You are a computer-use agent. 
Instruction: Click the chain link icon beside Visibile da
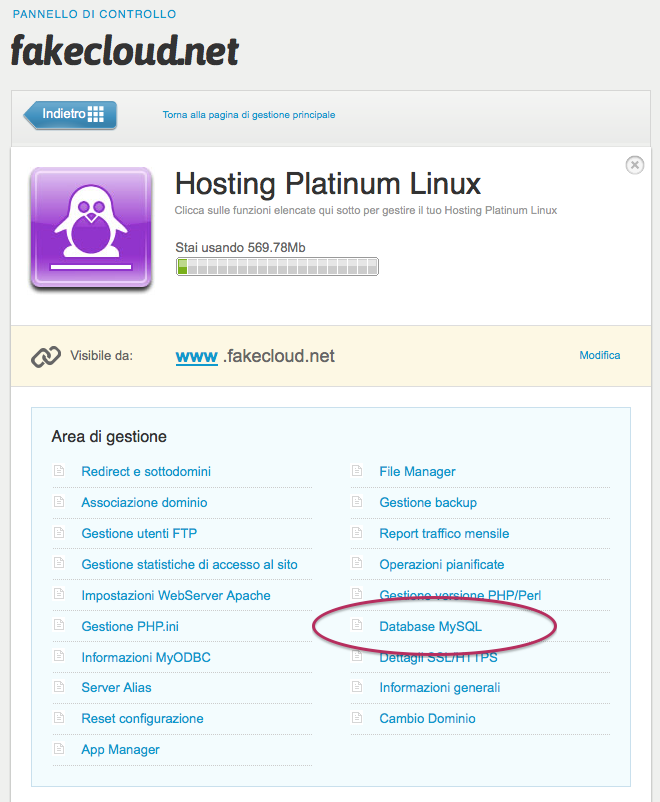(46, 357)
